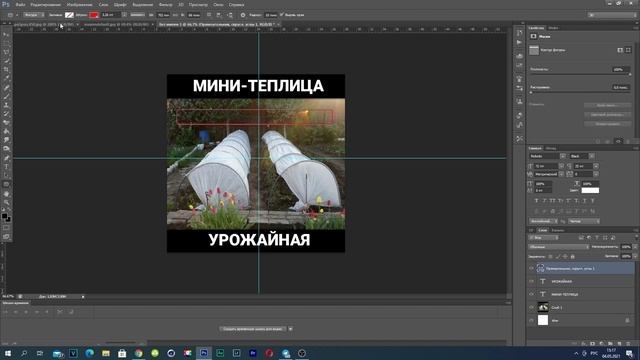Open the Изображение menu
Image resolution: width=640 pixels, height=360 pixels.
(80, 4)
